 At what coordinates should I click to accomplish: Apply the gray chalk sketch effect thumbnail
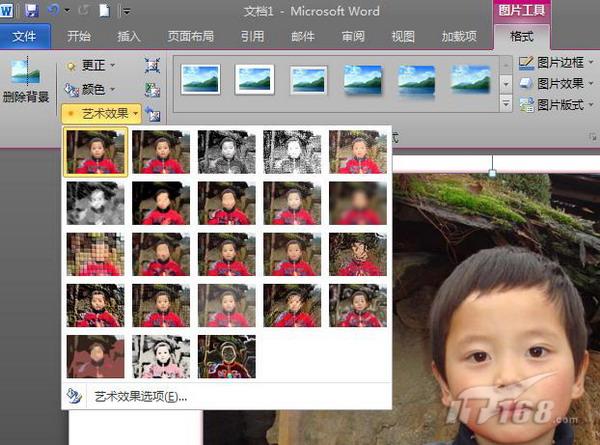point(96,203)
